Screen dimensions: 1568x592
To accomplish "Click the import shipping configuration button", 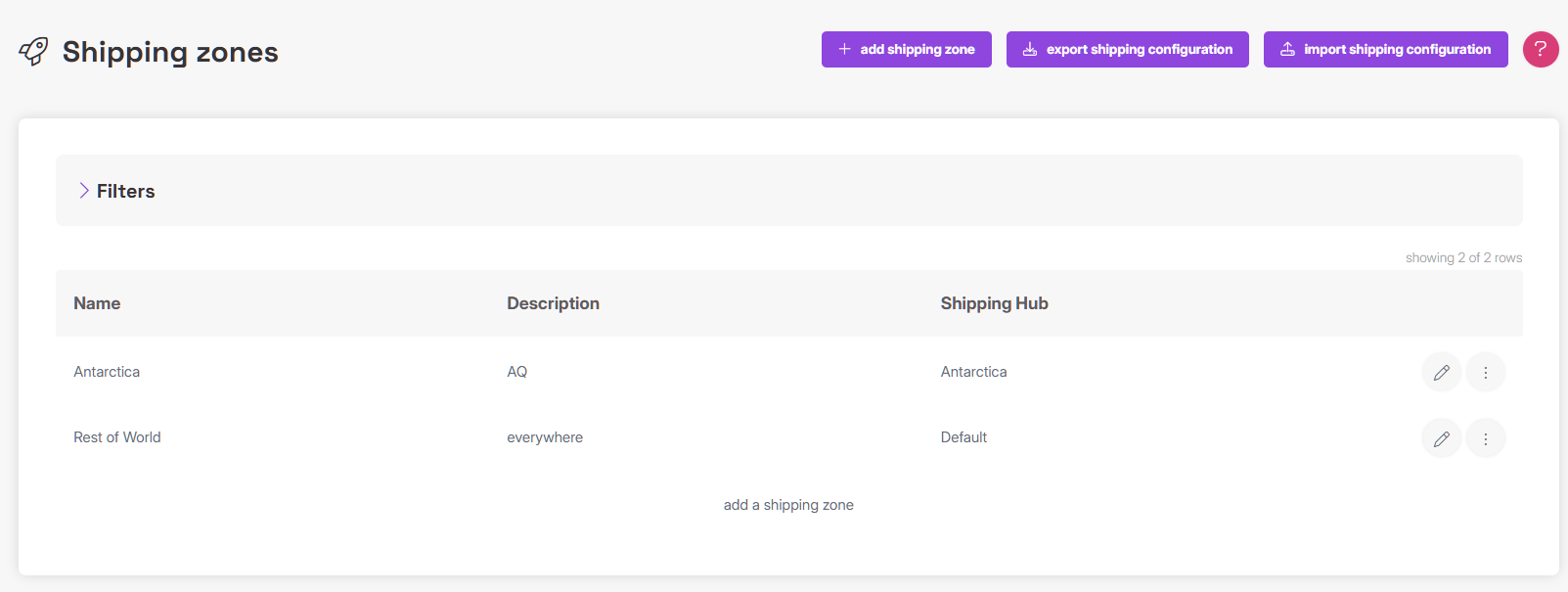I will tap(1385, 49).
